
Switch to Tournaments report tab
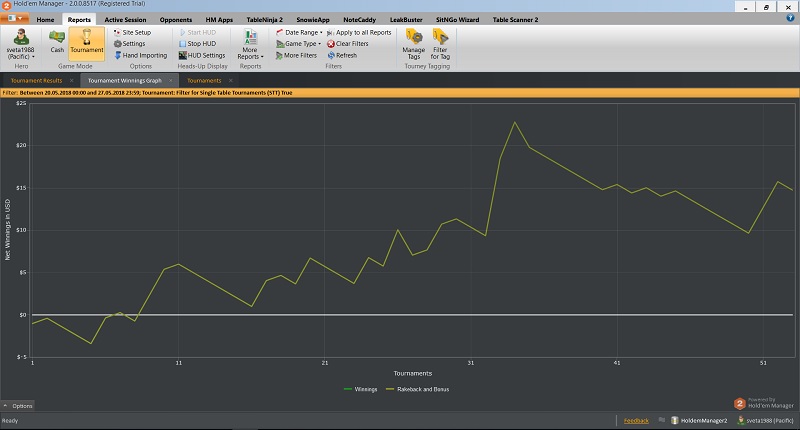[204, 81]
